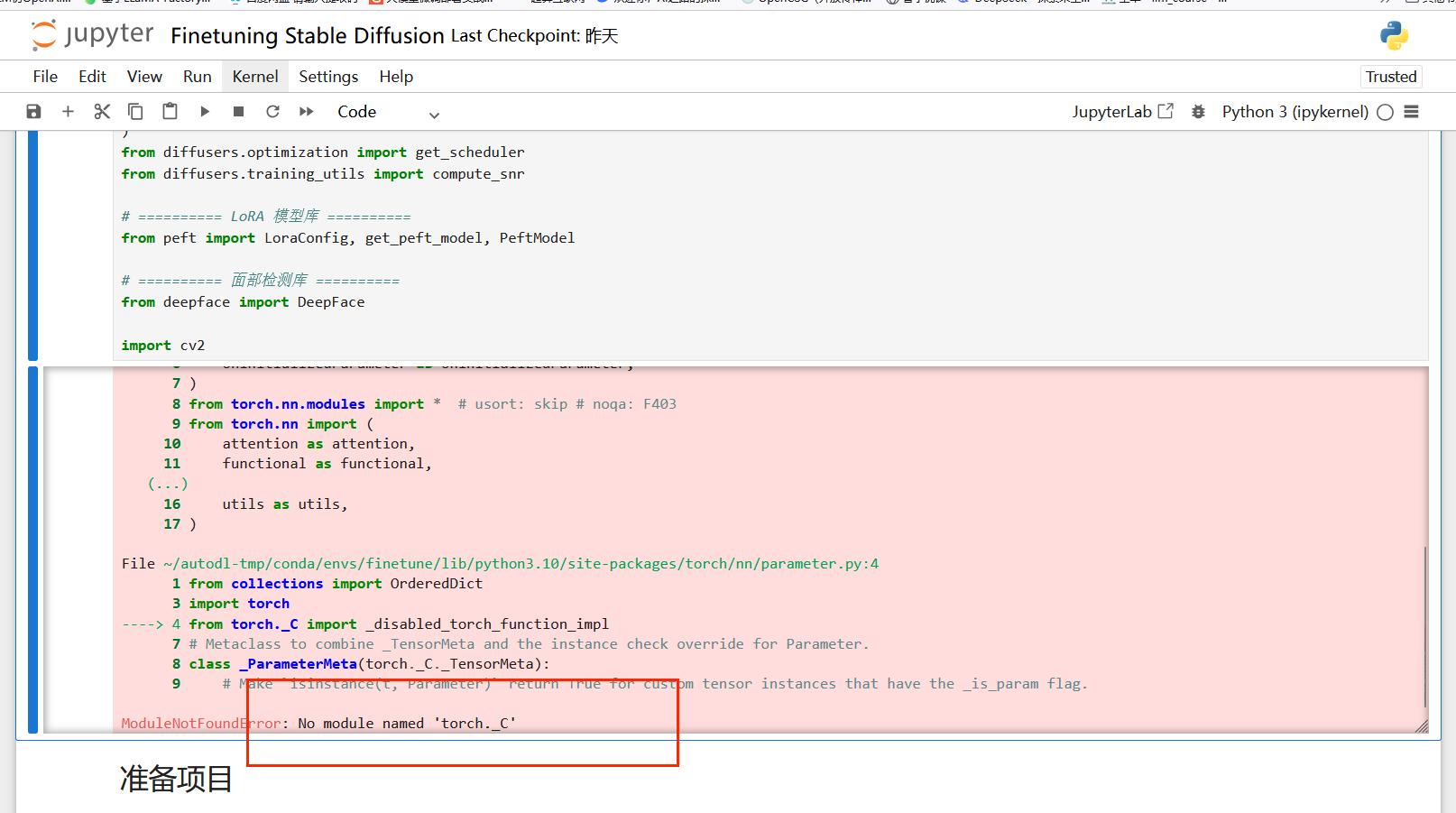This screenshot has width=1456, height=813.
Task: Open the hamburger menu at toolbar right
Action: (x=1412, y=112)
